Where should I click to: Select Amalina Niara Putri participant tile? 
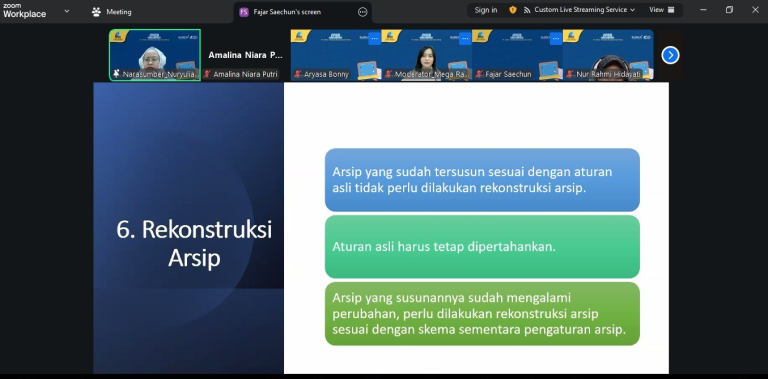(246, 55)
